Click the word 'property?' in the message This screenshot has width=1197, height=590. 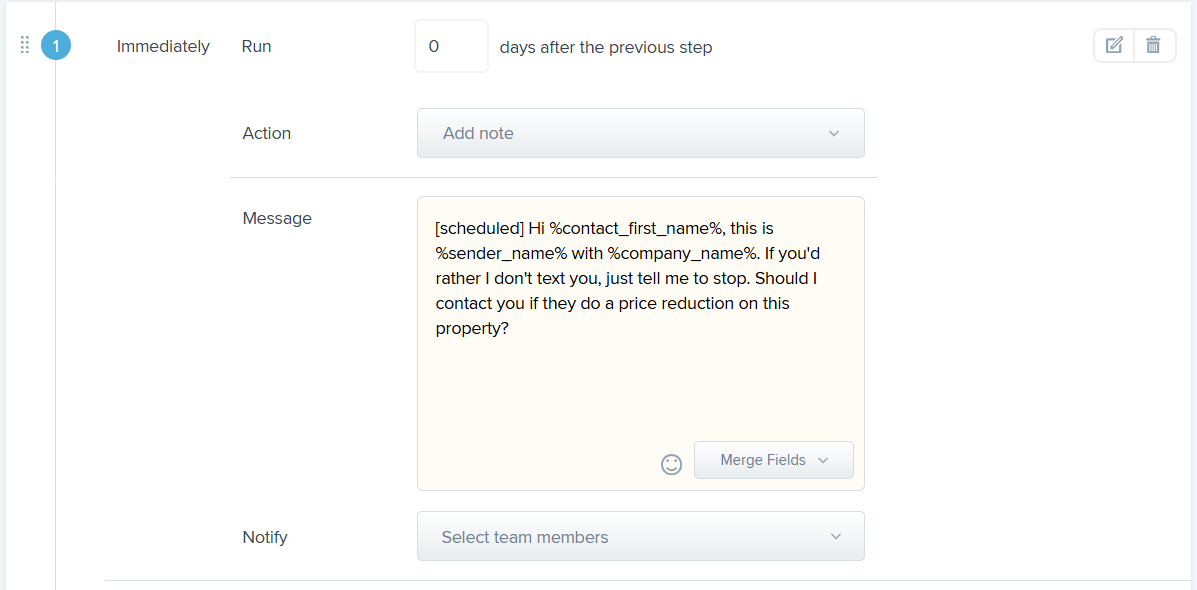(x=473, y=328)
